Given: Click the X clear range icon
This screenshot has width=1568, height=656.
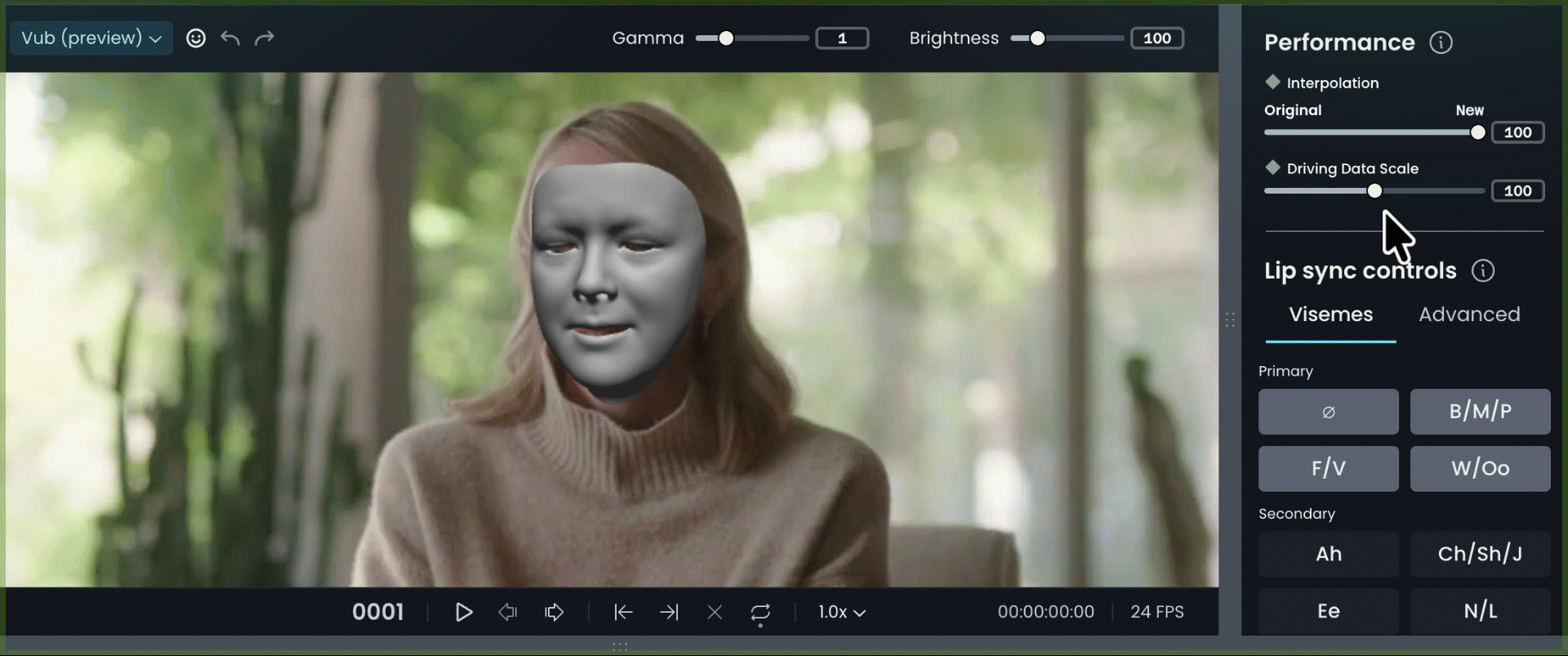Looking at the screenshot, I should click(x=715, y=612).
